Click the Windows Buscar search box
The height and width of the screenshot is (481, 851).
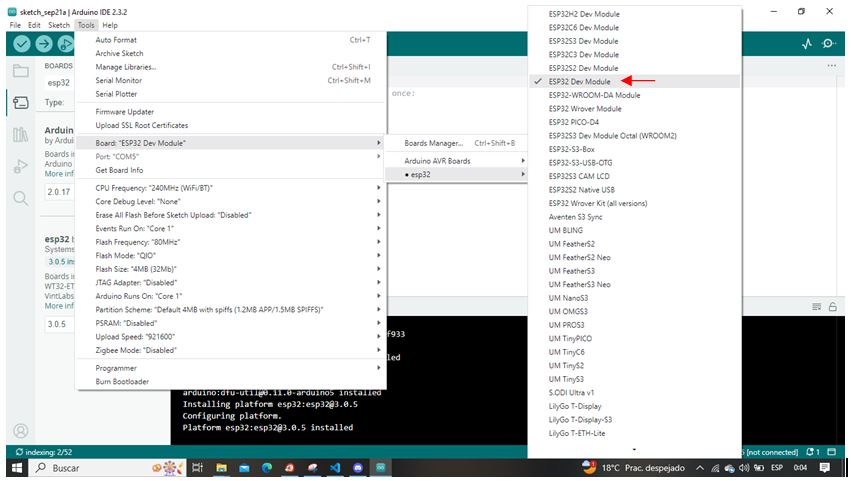107,467
